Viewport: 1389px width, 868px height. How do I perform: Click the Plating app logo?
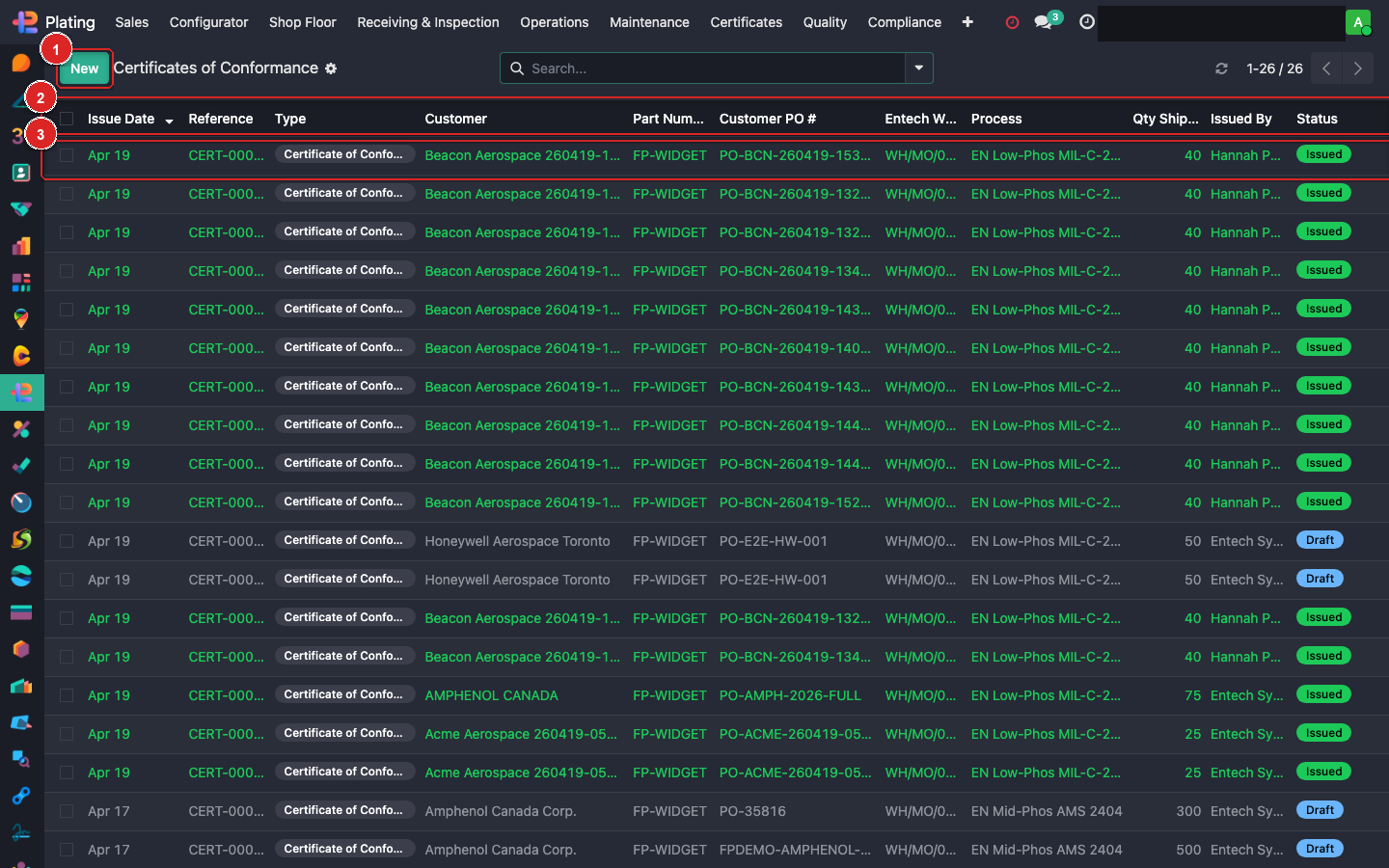[x=25, y=21]
